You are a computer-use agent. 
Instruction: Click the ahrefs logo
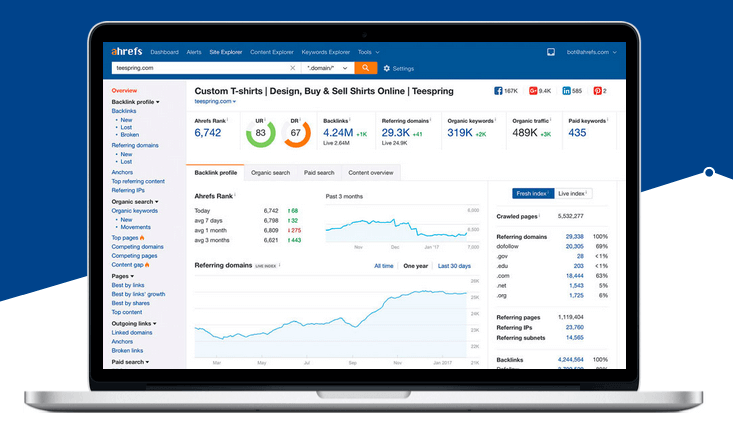[126, 51]
